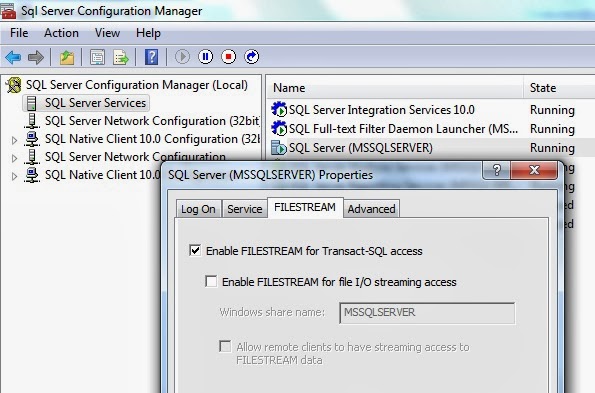The height and width of the screenshot is (393, 595).
Task: Click the SQL Server (MSSQLSERVER) service icon
Action: click(x=279, y=148)
